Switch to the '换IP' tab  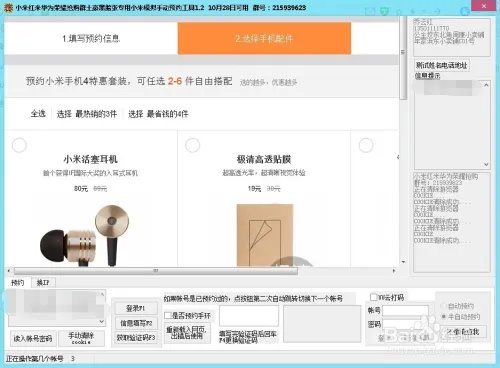click(x=43, y=283)
